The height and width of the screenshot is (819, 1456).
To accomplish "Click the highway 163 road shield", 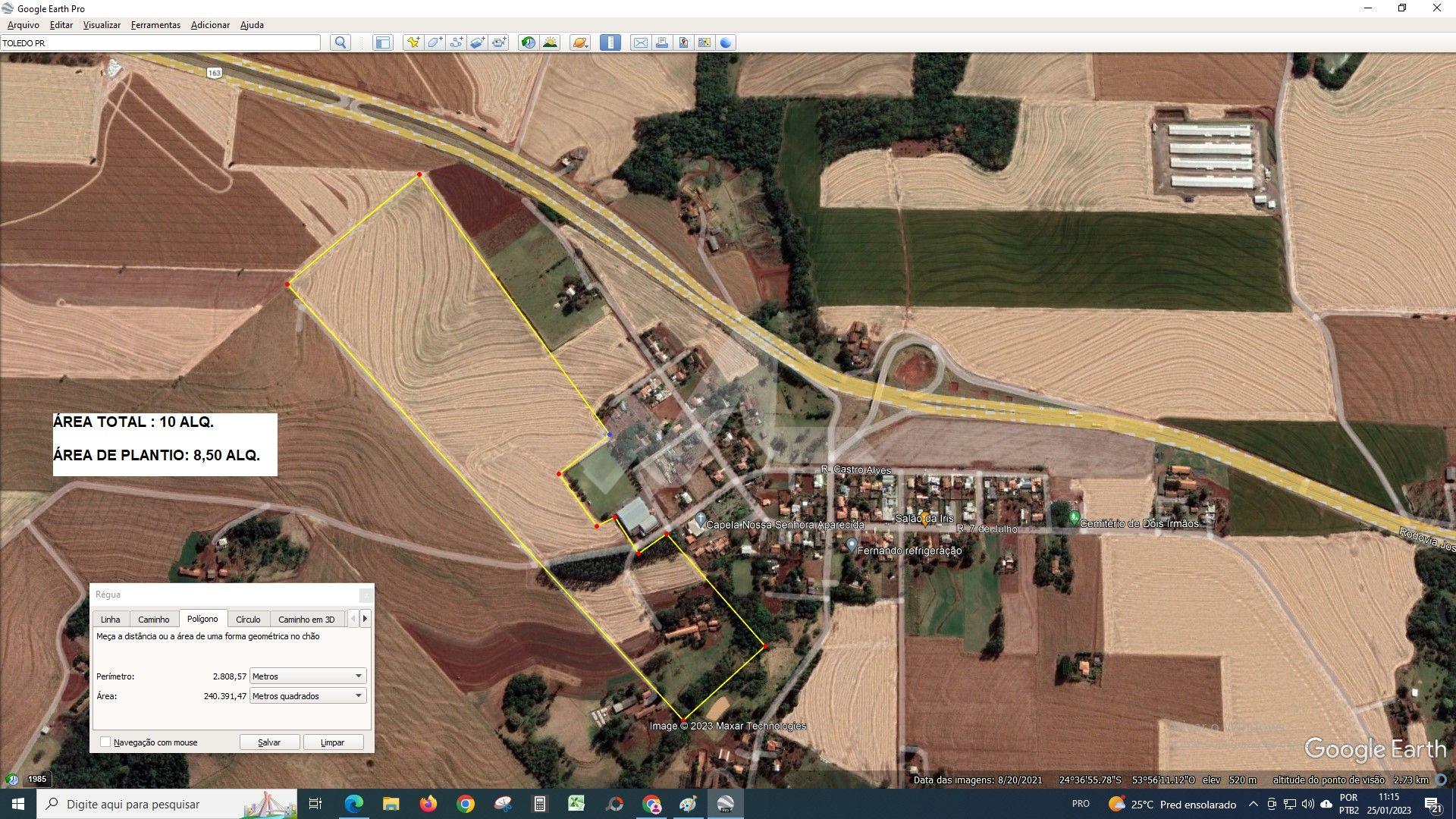I will pyautogui.click(x=214, y=73).
